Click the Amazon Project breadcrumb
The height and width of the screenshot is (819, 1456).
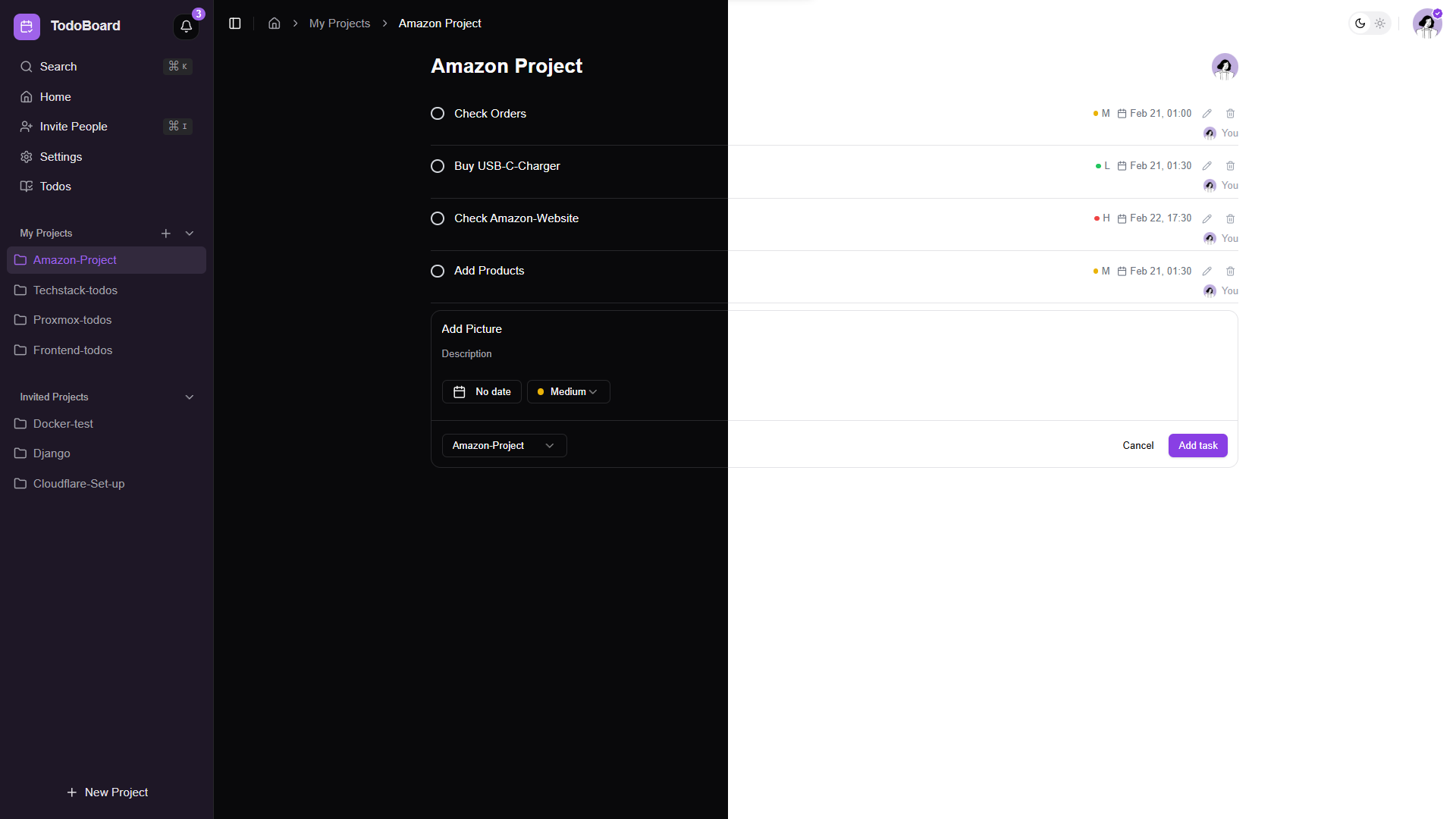[x=440, y=24]
